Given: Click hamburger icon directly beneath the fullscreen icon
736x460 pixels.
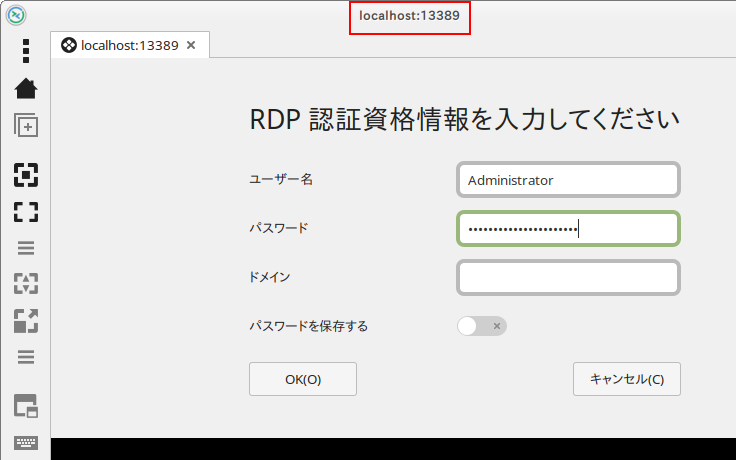Looking at the screenshot, I should click(26, 248).
